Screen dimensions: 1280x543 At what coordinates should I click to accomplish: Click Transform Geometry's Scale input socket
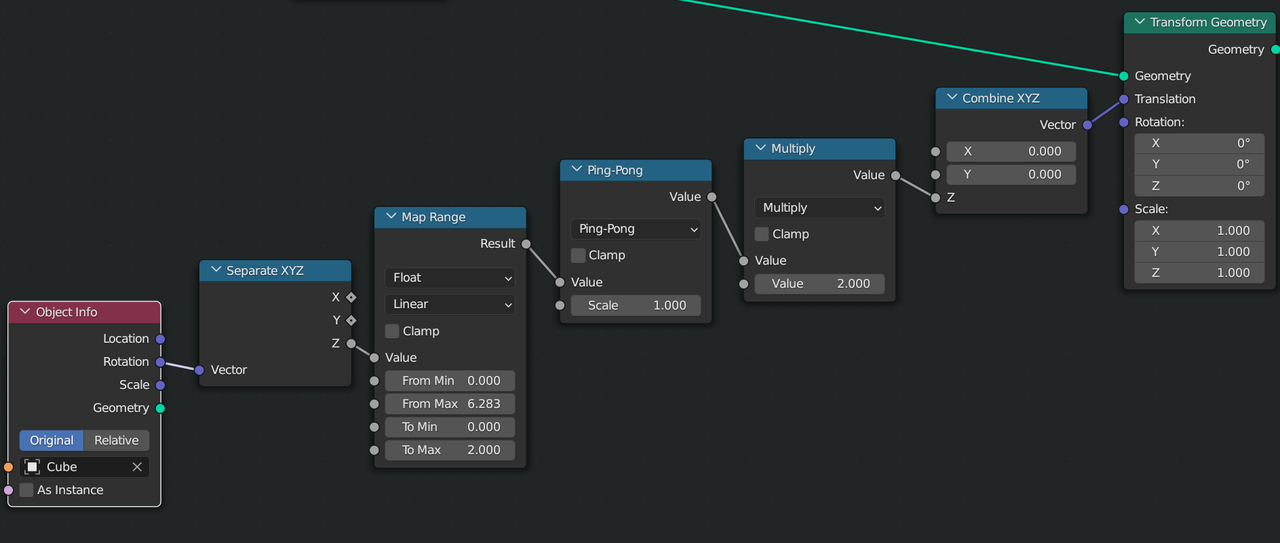1124,209
